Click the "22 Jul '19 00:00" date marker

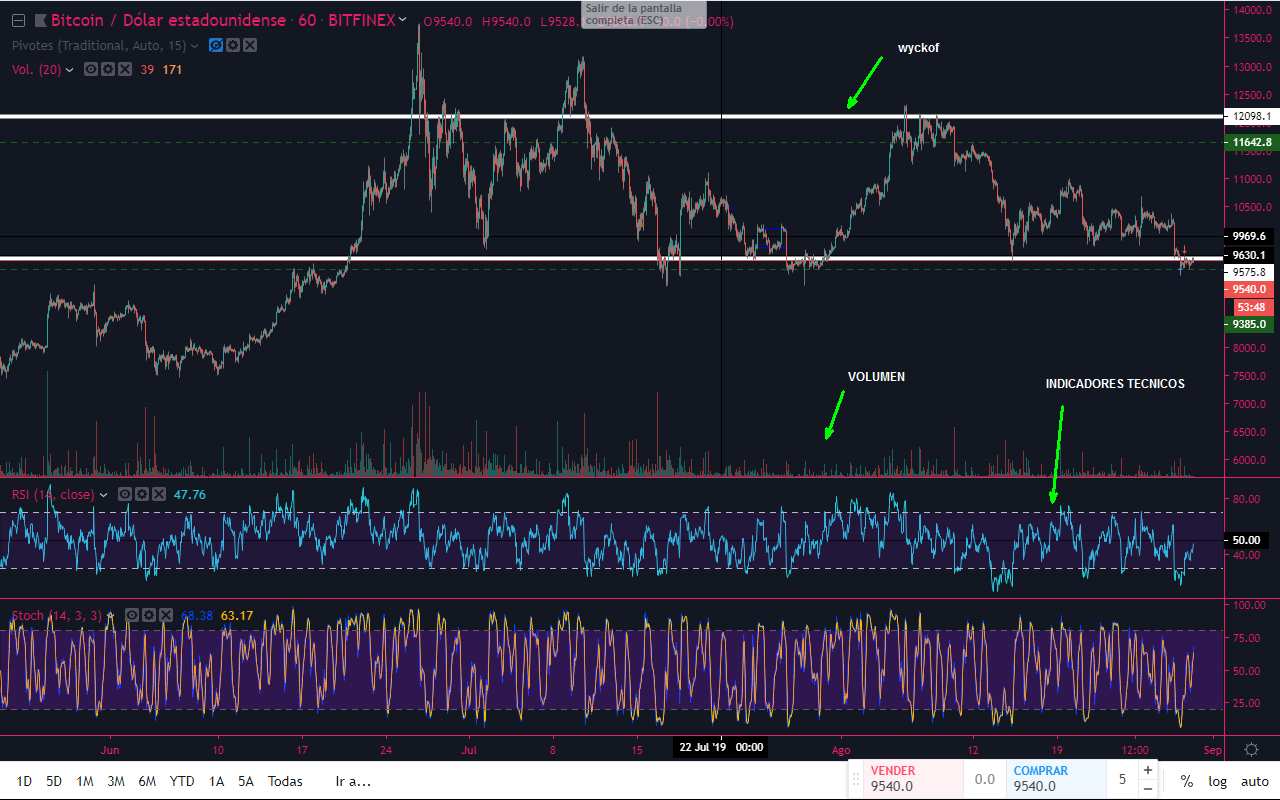coord(722,747)
